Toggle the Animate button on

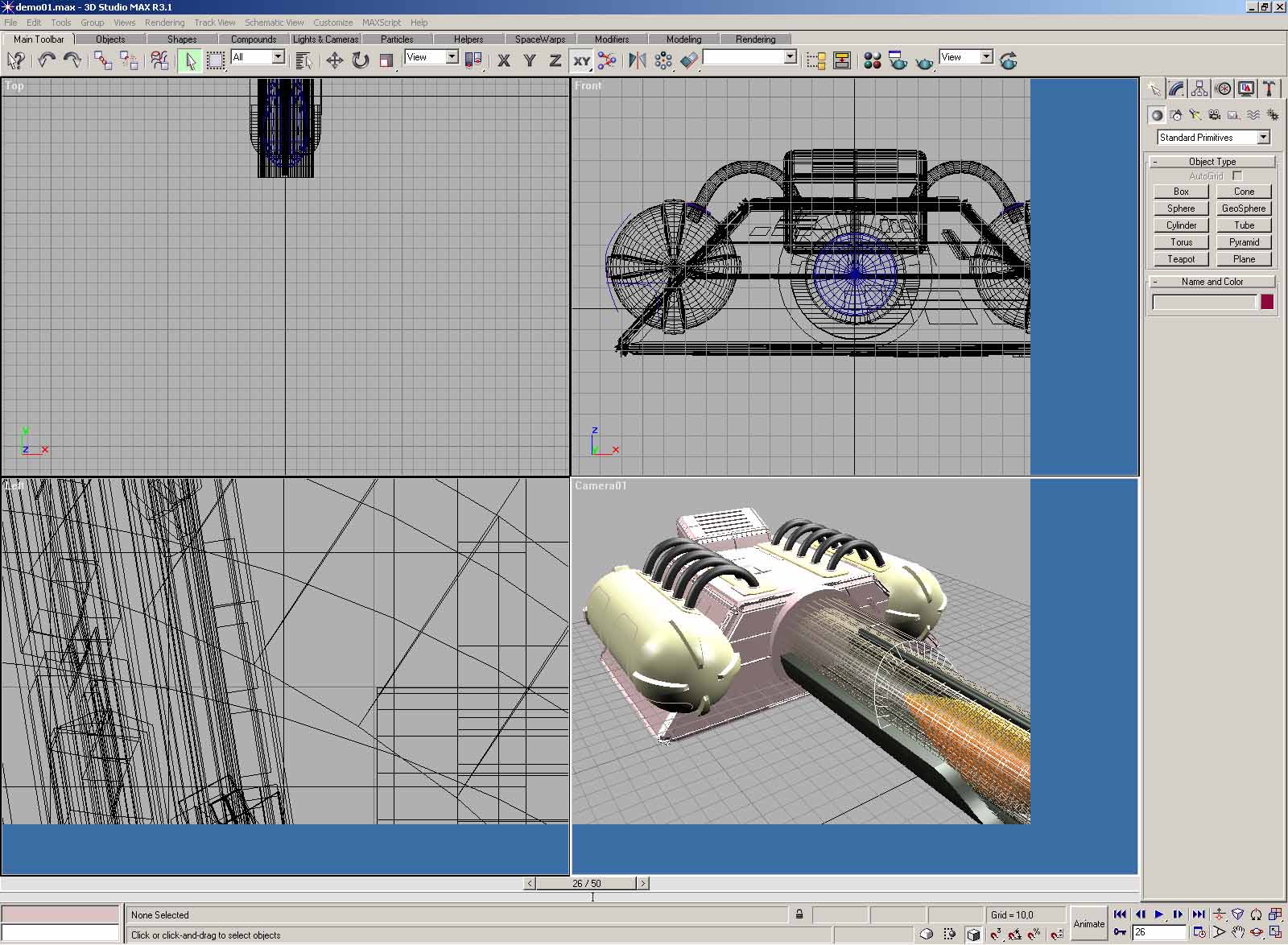(1088, 924)
